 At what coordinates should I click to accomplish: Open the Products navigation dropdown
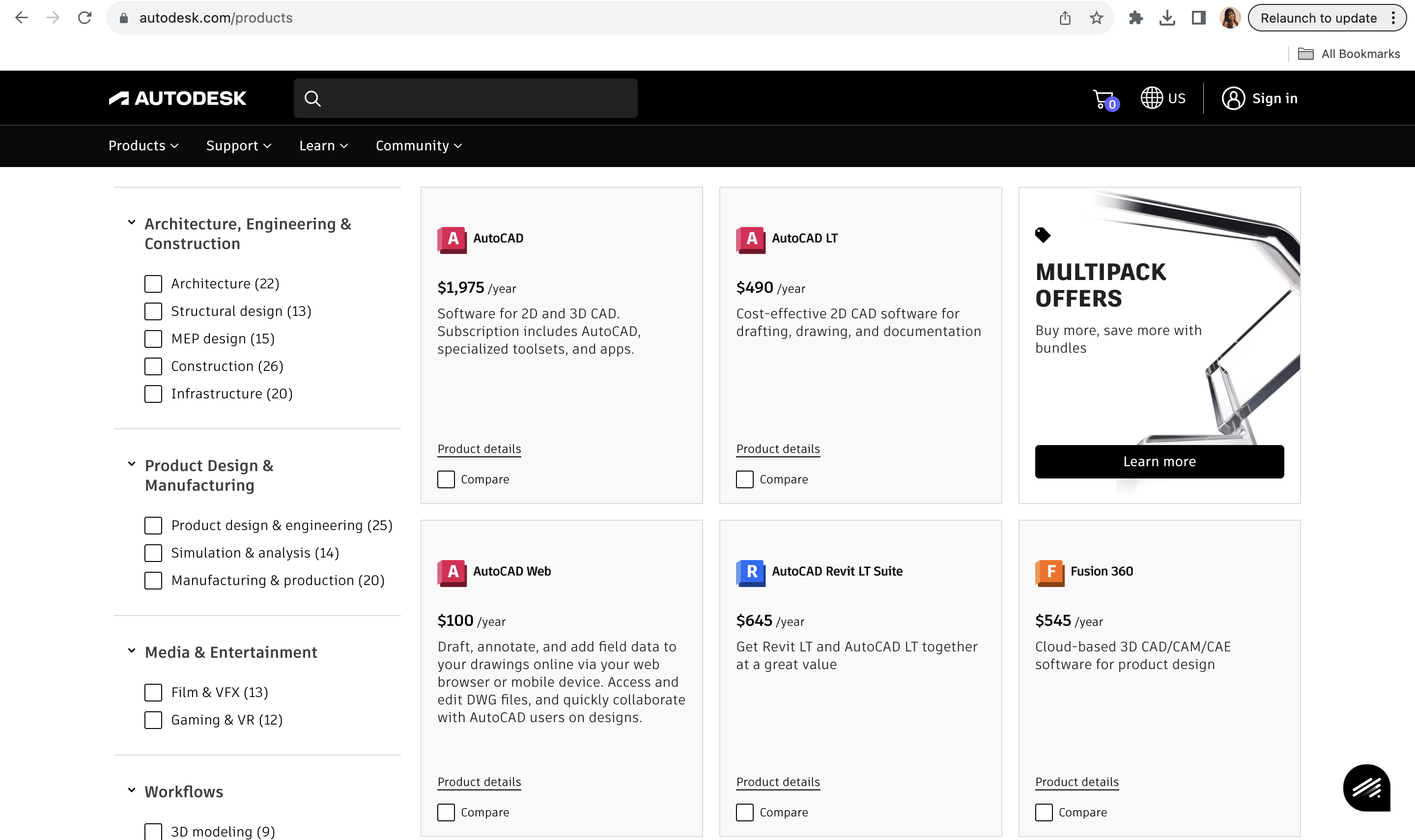(x=144, y=145)
